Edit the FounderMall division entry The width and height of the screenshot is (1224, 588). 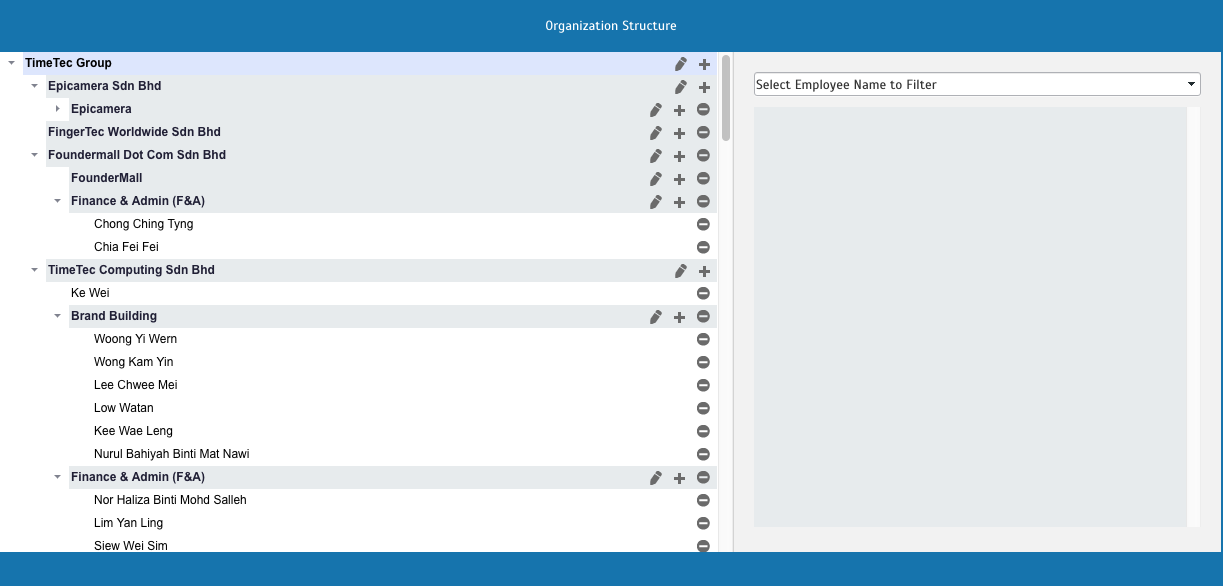pos(656,179)
